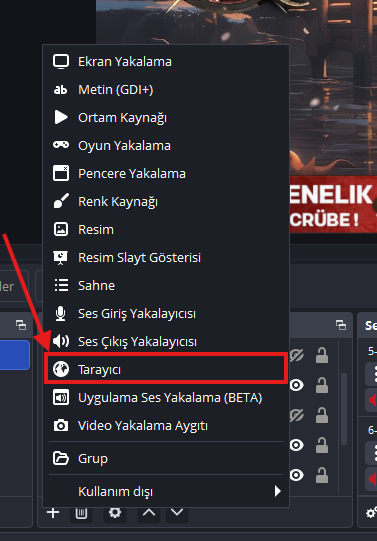Add a Resim image source
Screen dimensions: 377x541
(x=166, y=229)
